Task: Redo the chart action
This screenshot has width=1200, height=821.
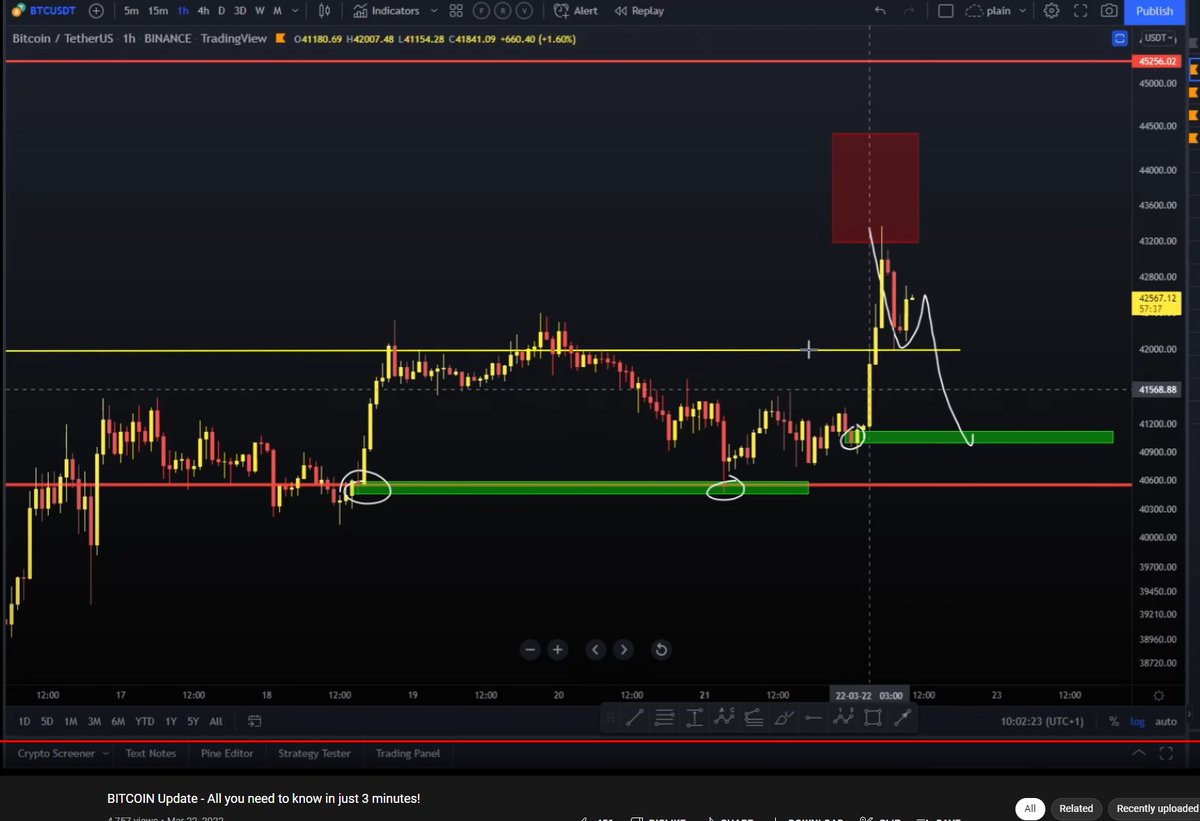Action: coord(908,11)
